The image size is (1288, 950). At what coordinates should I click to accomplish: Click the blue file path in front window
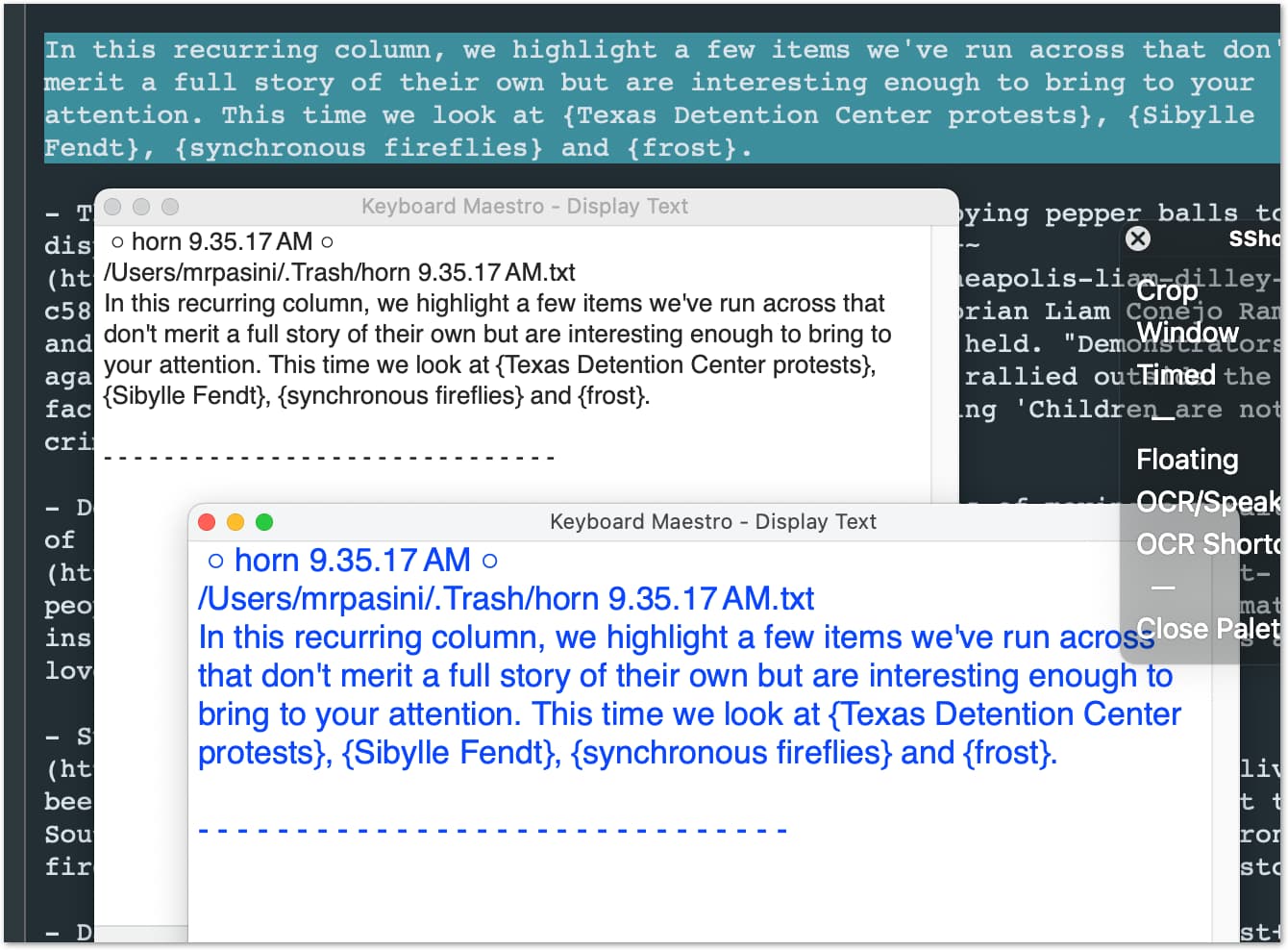(506, 599)
